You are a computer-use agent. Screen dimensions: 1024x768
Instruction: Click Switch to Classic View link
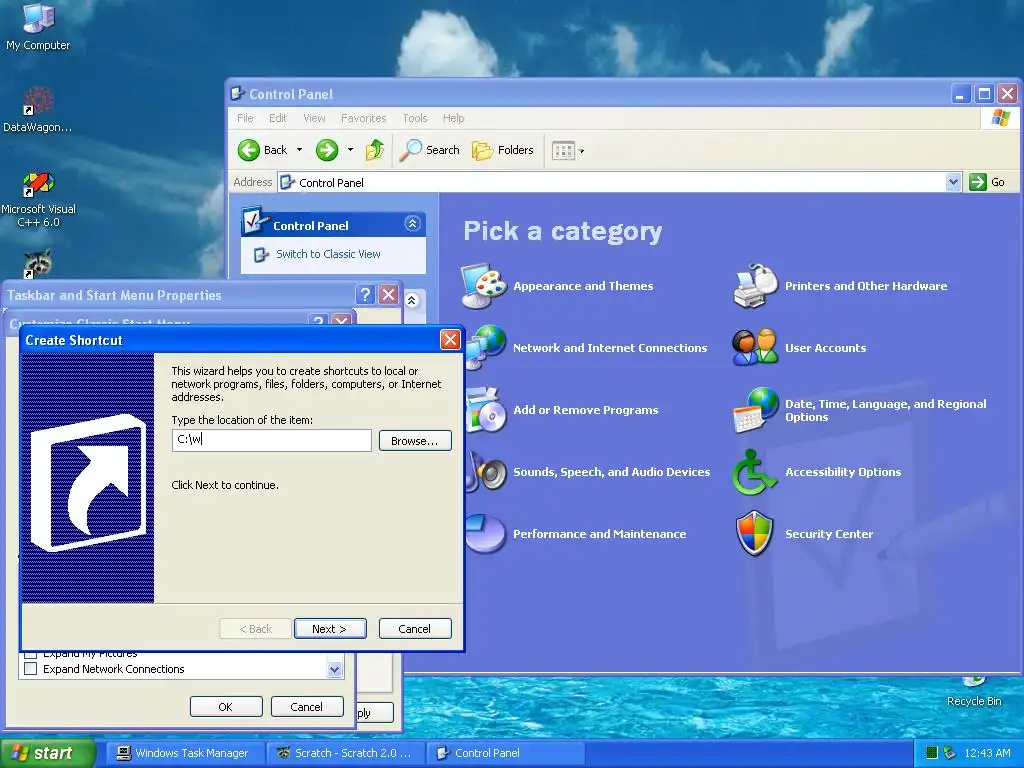tap(328, 254)
